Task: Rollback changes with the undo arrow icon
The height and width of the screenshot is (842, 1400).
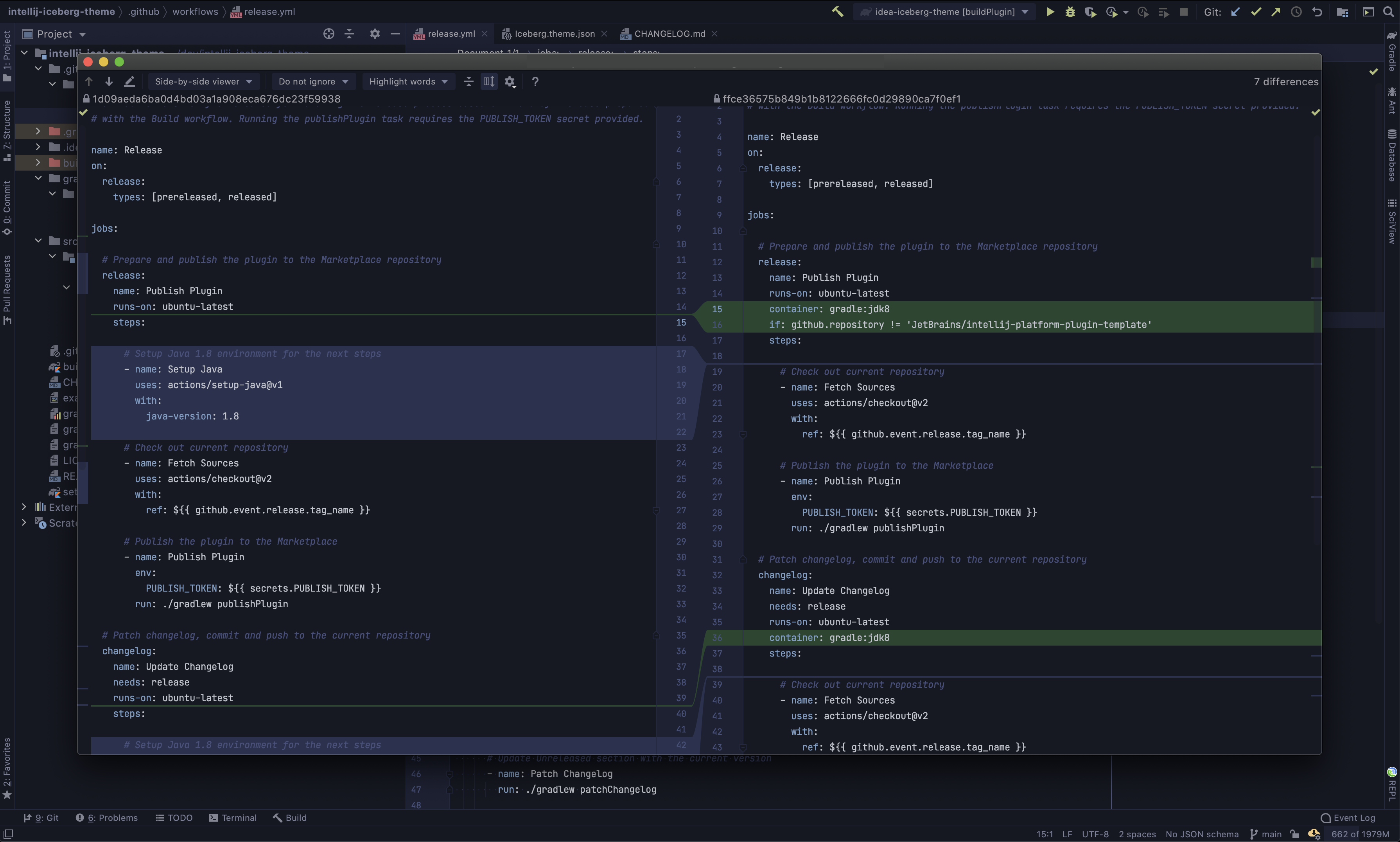Action: click(x=1317, y=11)
